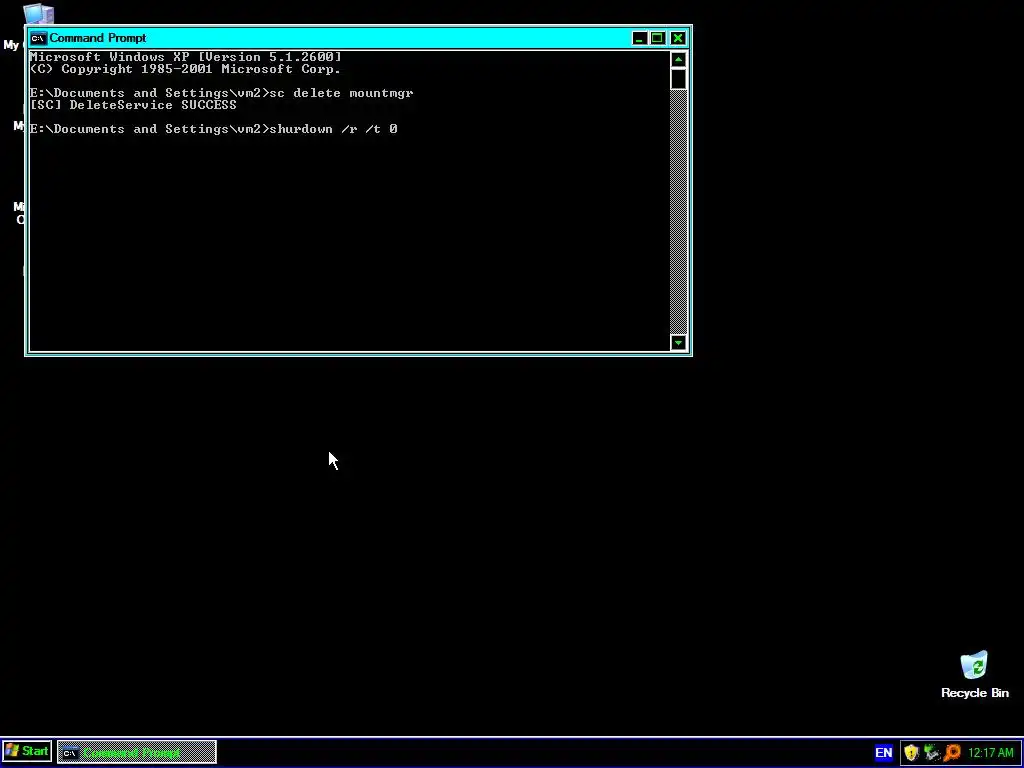Click the console scrollbar up arrow
The height and width of the screenshot is (768, 1024).
click(679, 59)
